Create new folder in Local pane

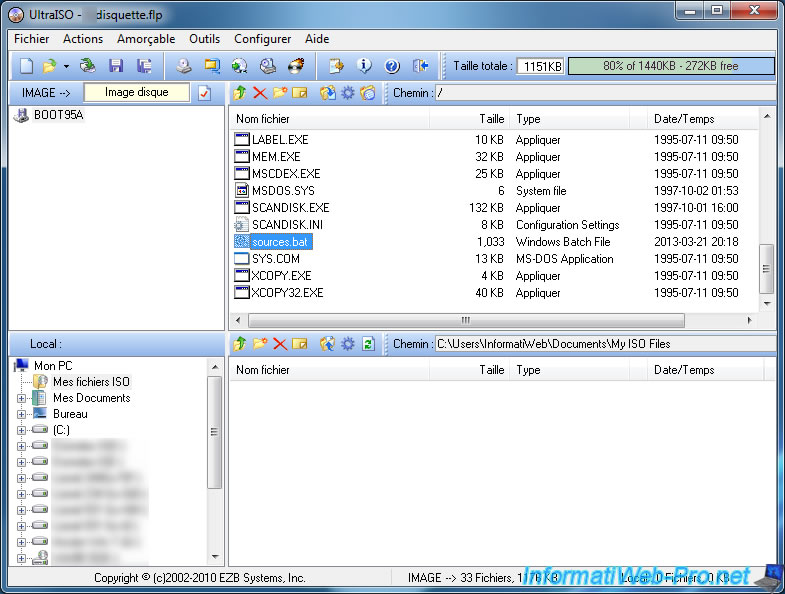click(x=260, y=344)
